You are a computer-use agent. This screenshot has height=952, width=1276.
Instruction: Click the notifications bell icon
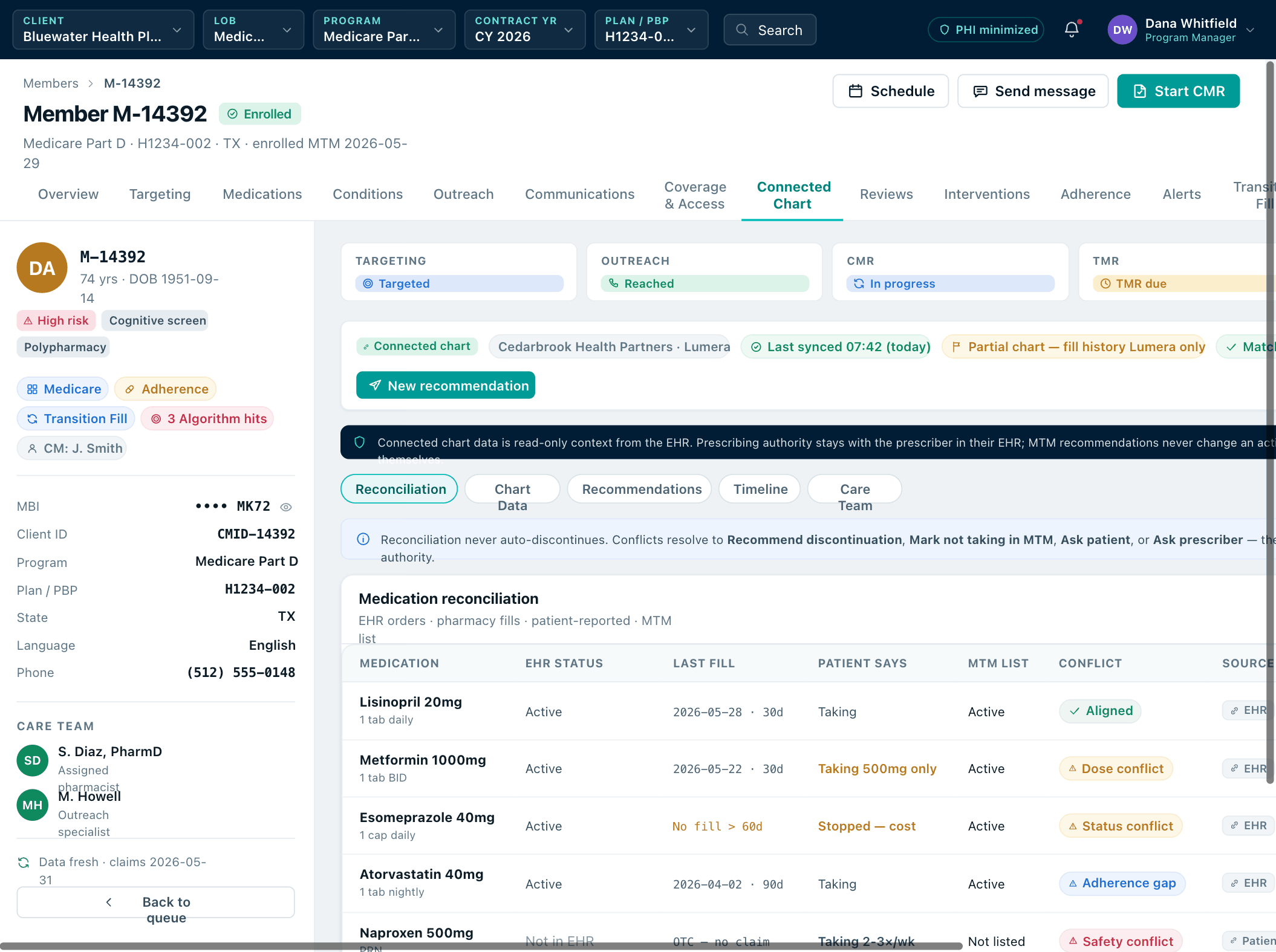tap(1072, 30)
